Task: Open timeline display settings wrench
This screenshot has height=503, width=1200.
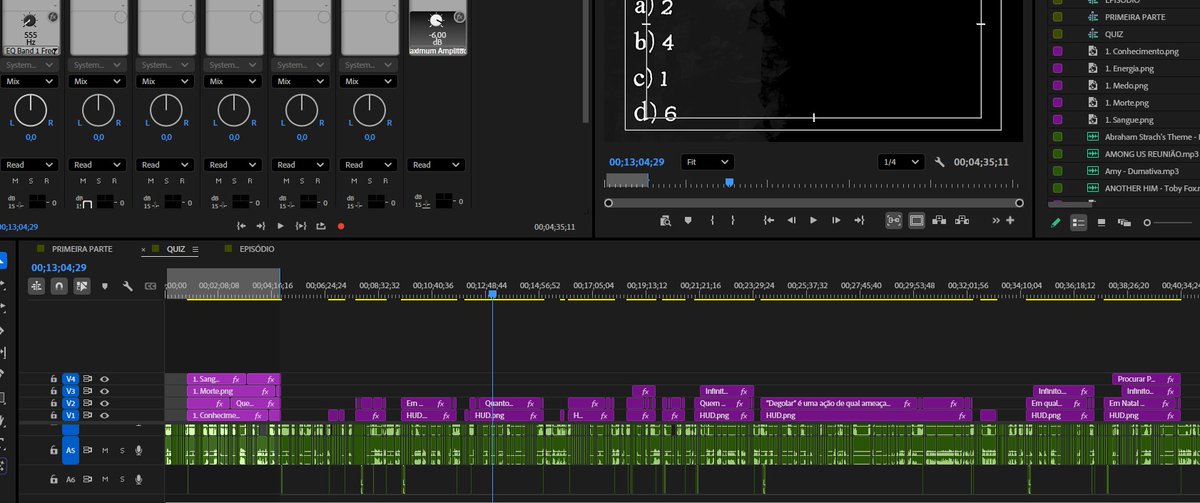Action: pos(128,286)
